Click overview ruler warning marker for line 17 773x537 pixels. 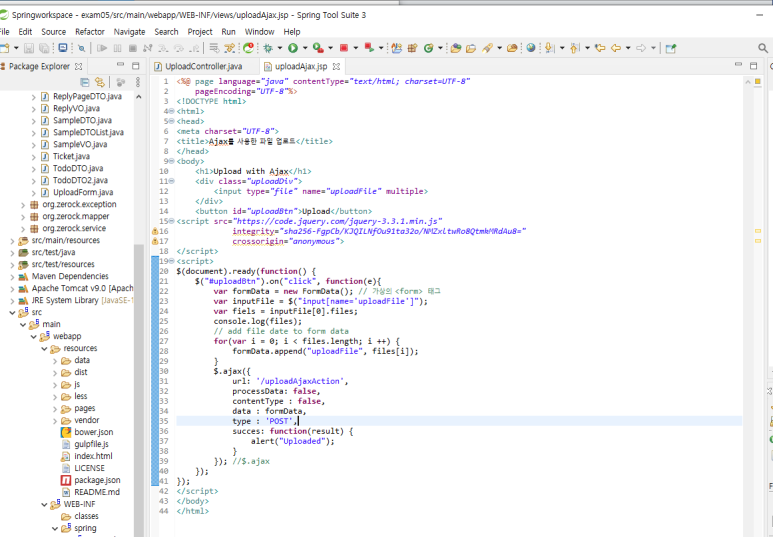tap(758, 241)
